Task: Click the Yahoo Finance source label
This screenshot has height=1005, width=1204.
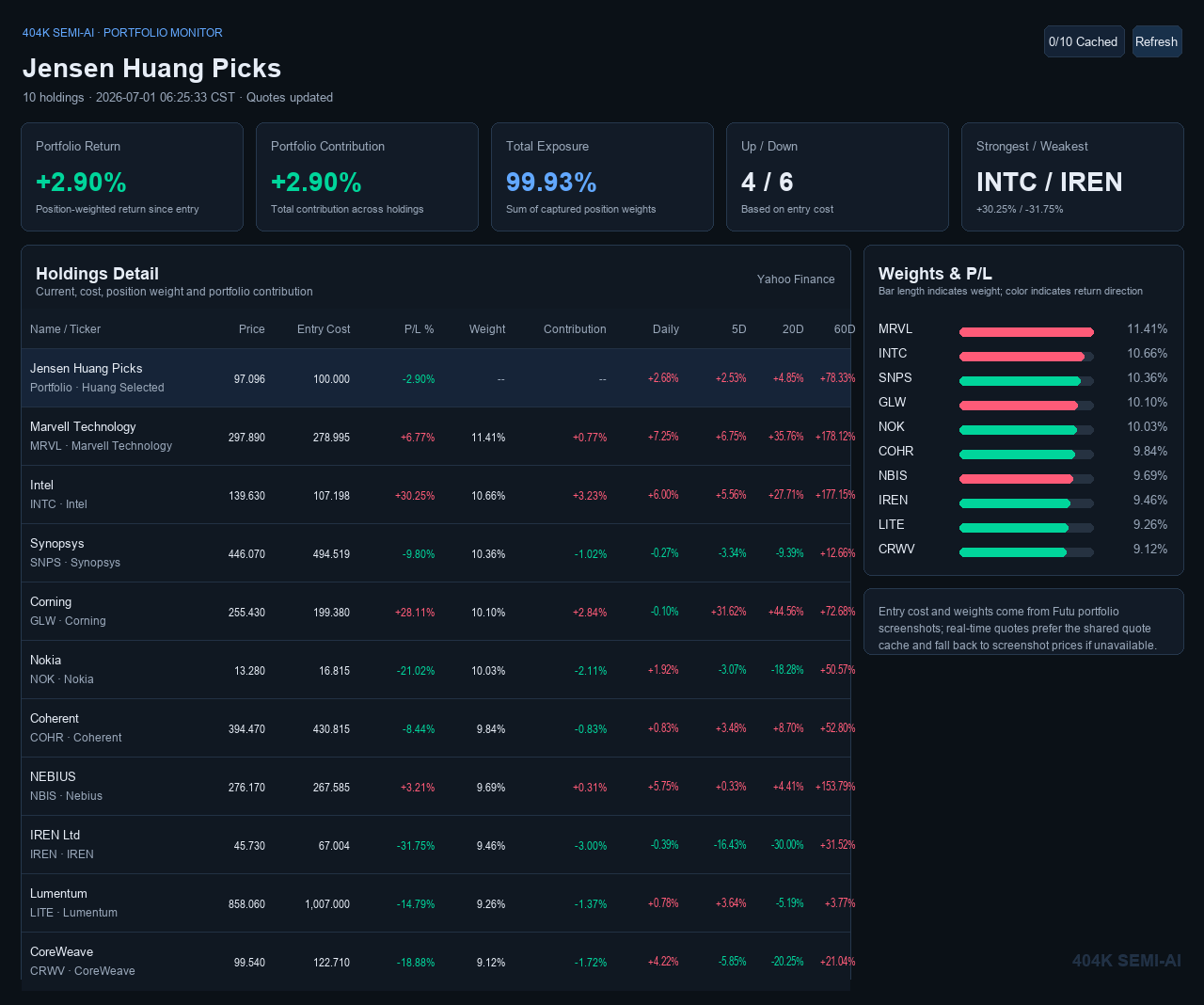Action: [796, 279]
